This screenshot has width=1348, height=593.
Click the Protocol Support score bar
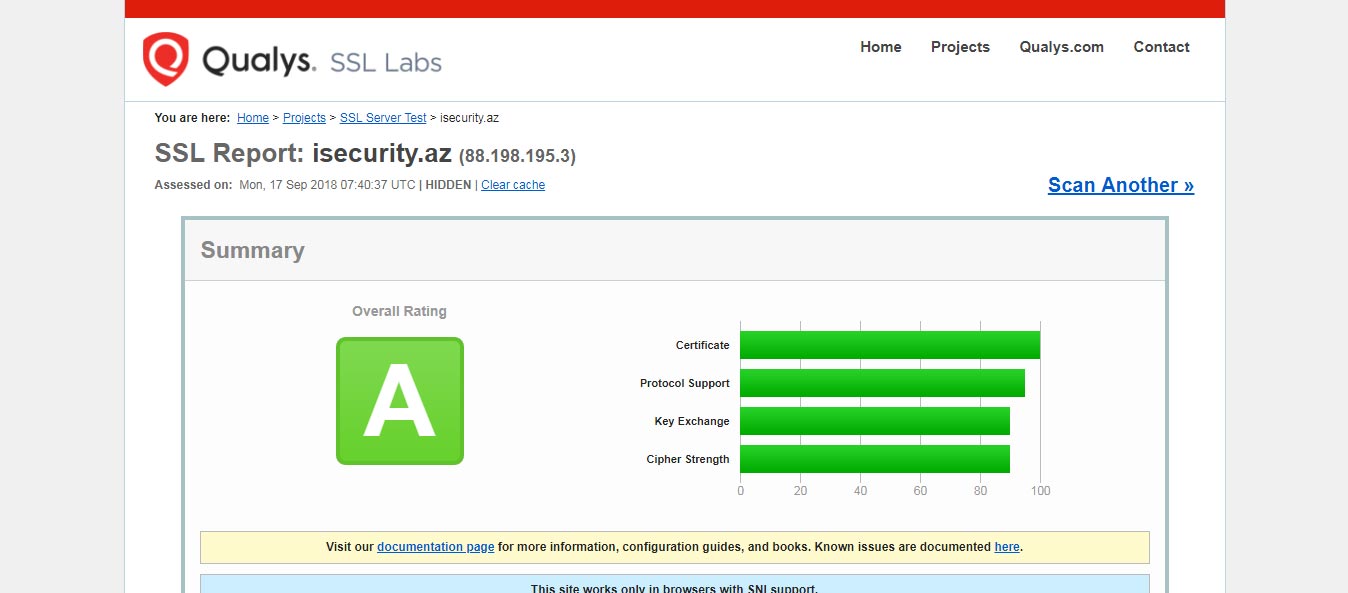[883, 383]
